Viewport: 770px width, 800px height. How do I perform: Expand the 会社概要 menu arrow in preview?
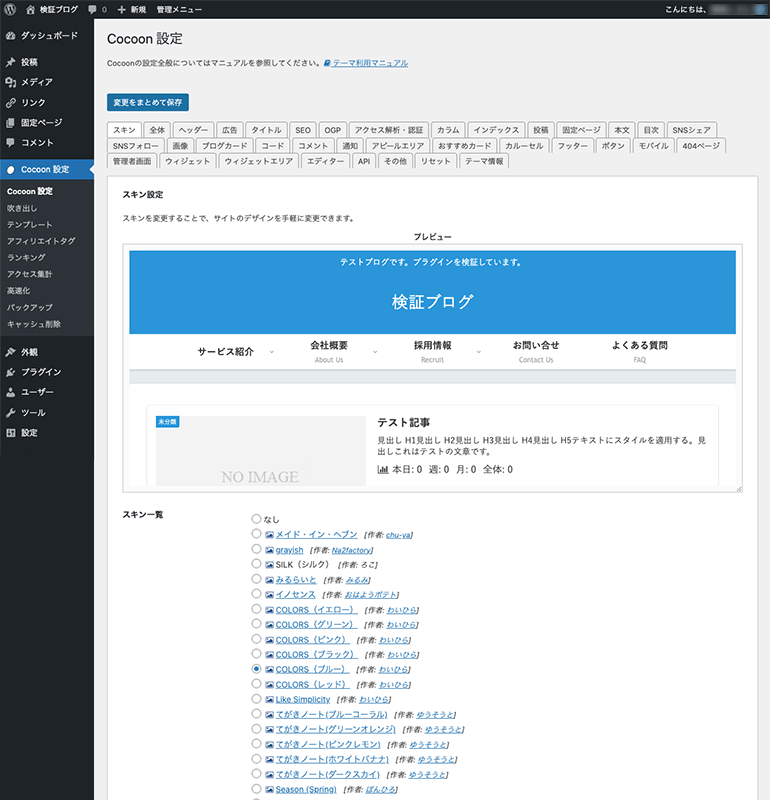(x=375, y=352)
